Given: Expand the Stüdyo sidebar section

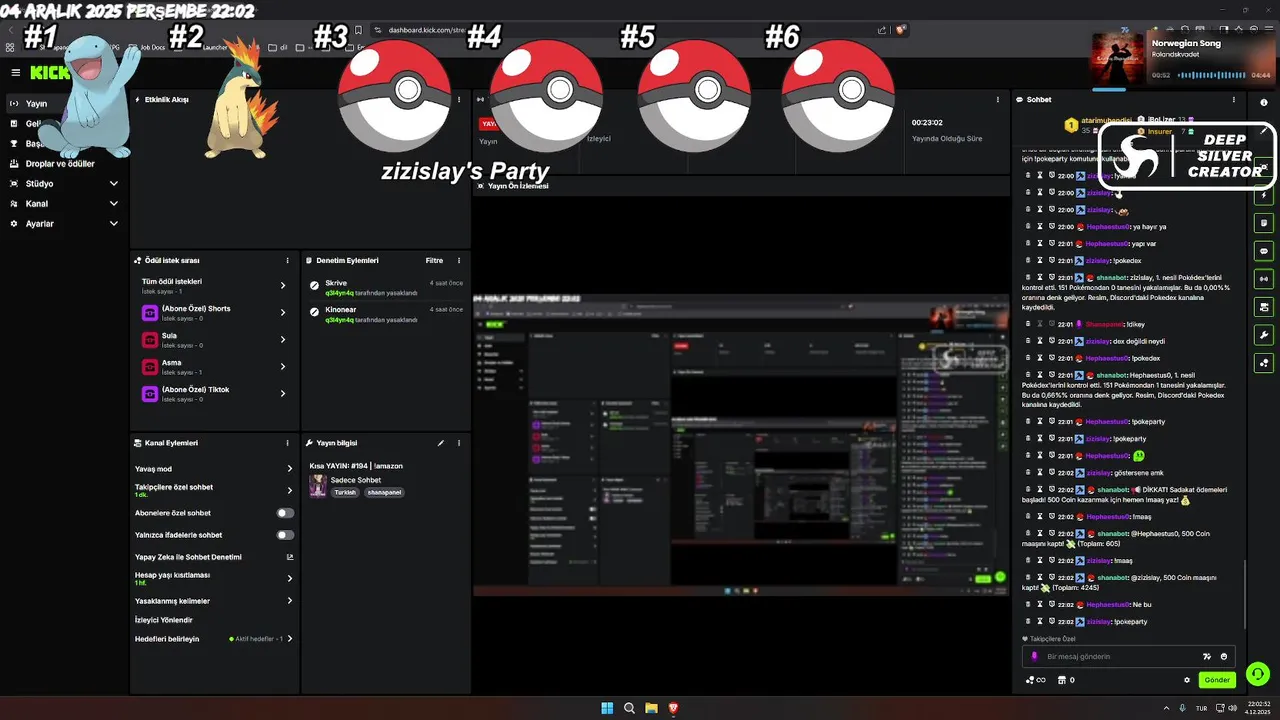Looking at the screenshot, I should [64, 184].
